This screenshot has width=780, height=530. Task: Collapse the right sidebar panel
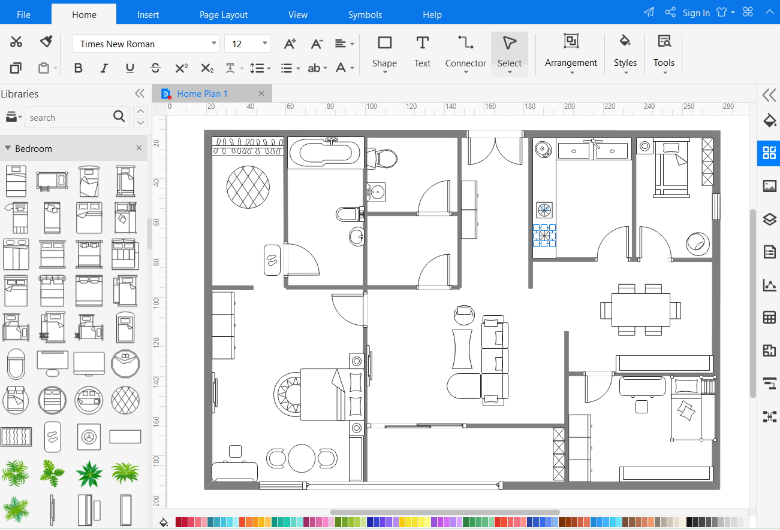click(769, 95)
